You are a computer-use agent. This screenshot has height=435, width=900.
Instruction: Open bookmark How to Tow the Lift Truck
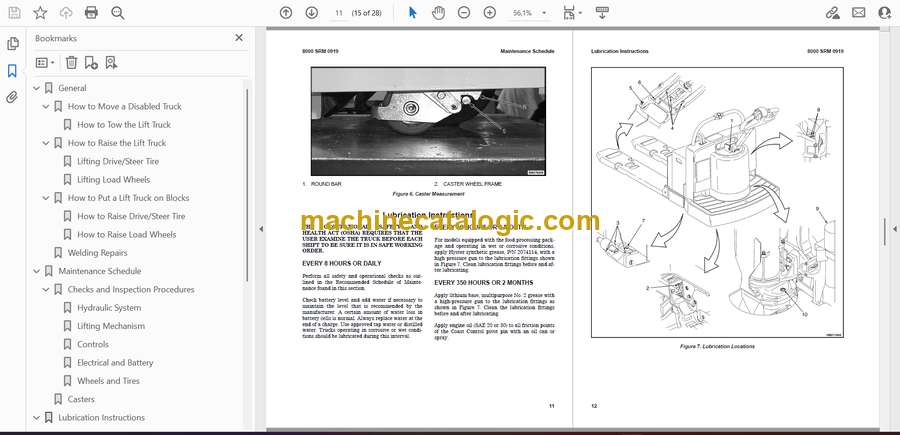(124, 125)
